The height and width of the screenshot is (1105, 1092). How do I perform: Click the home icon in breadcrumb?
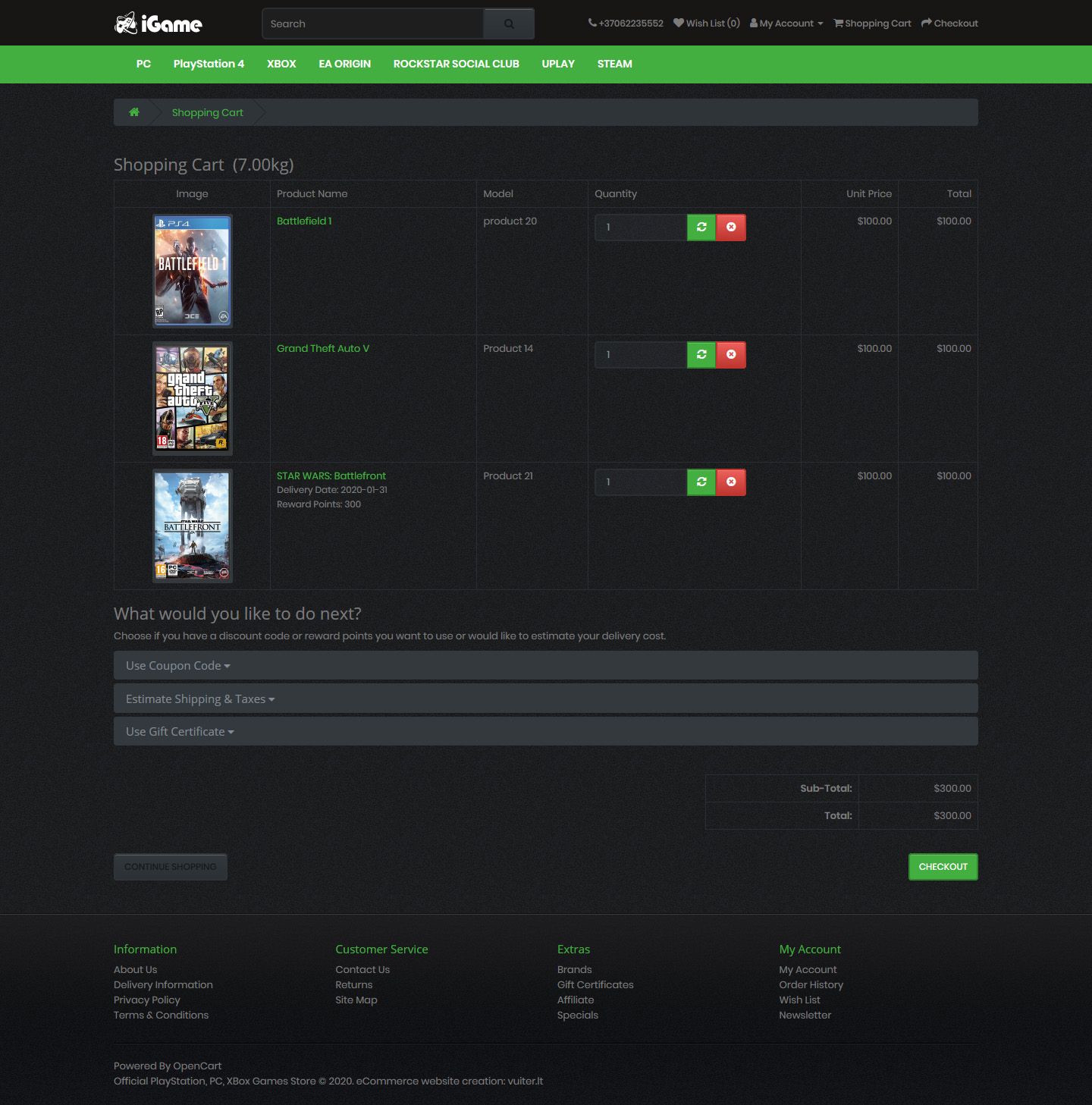tap(134, 112)
